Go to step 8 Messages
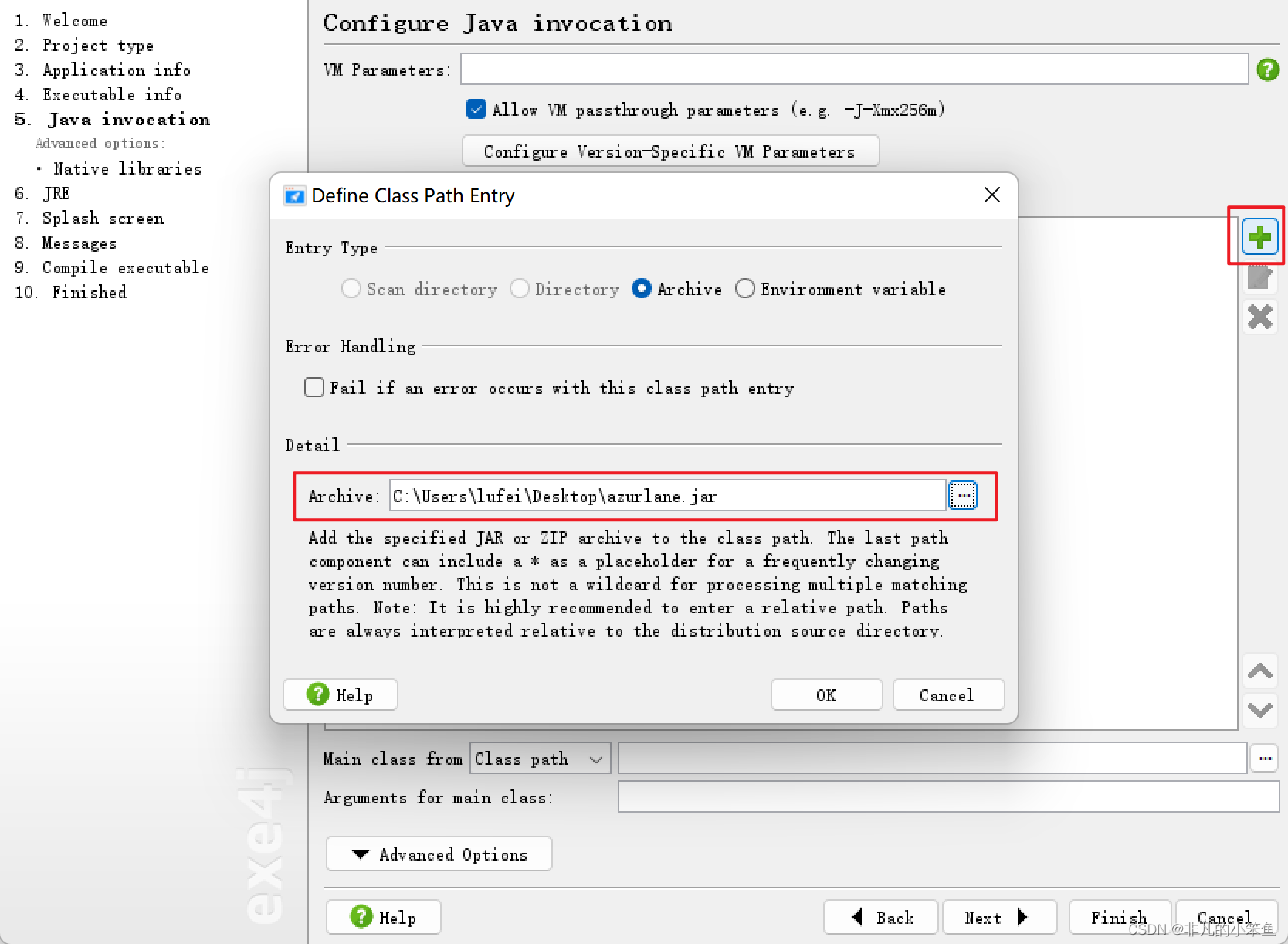The image size is (1288, 944). pyautogui.click(x=66, y=243)
